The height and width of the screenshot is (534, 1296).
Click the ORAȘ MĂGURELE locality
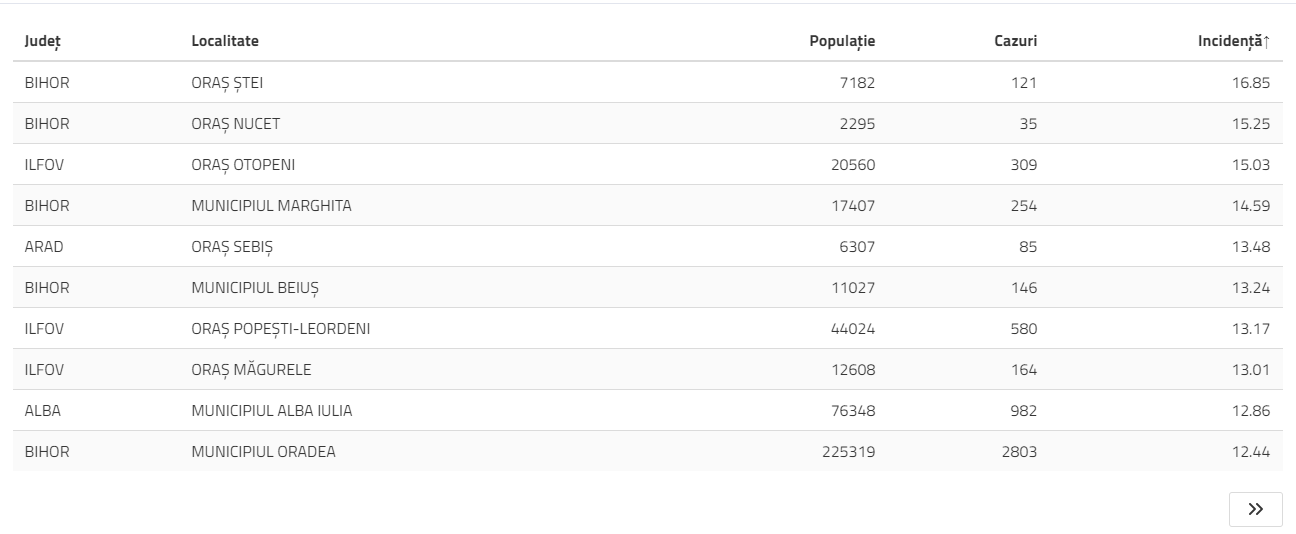pyautogui.click(x=251, y=370)
